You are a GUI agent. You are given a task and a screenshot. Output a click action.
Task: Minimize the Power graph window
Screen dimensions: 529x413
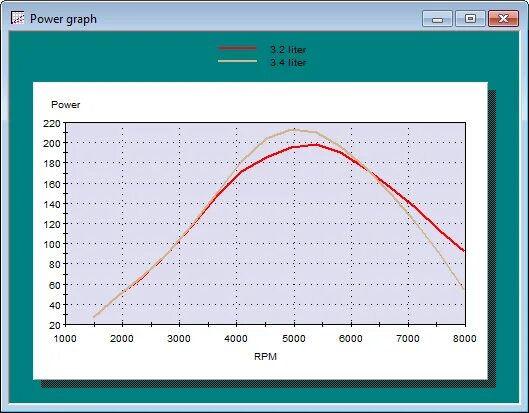[x=437, y=18]
